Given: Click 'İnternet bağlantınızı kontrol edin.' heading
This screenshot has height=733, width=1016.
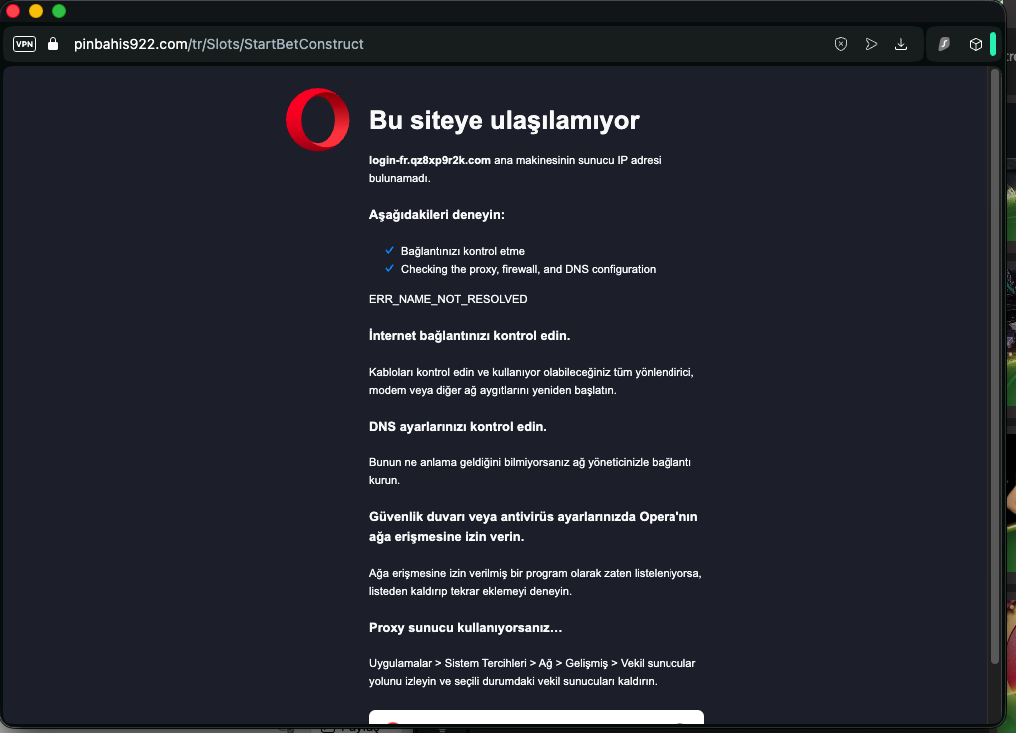Looking at the screenshot, I should pyautogui.click(x=469, y=335).
